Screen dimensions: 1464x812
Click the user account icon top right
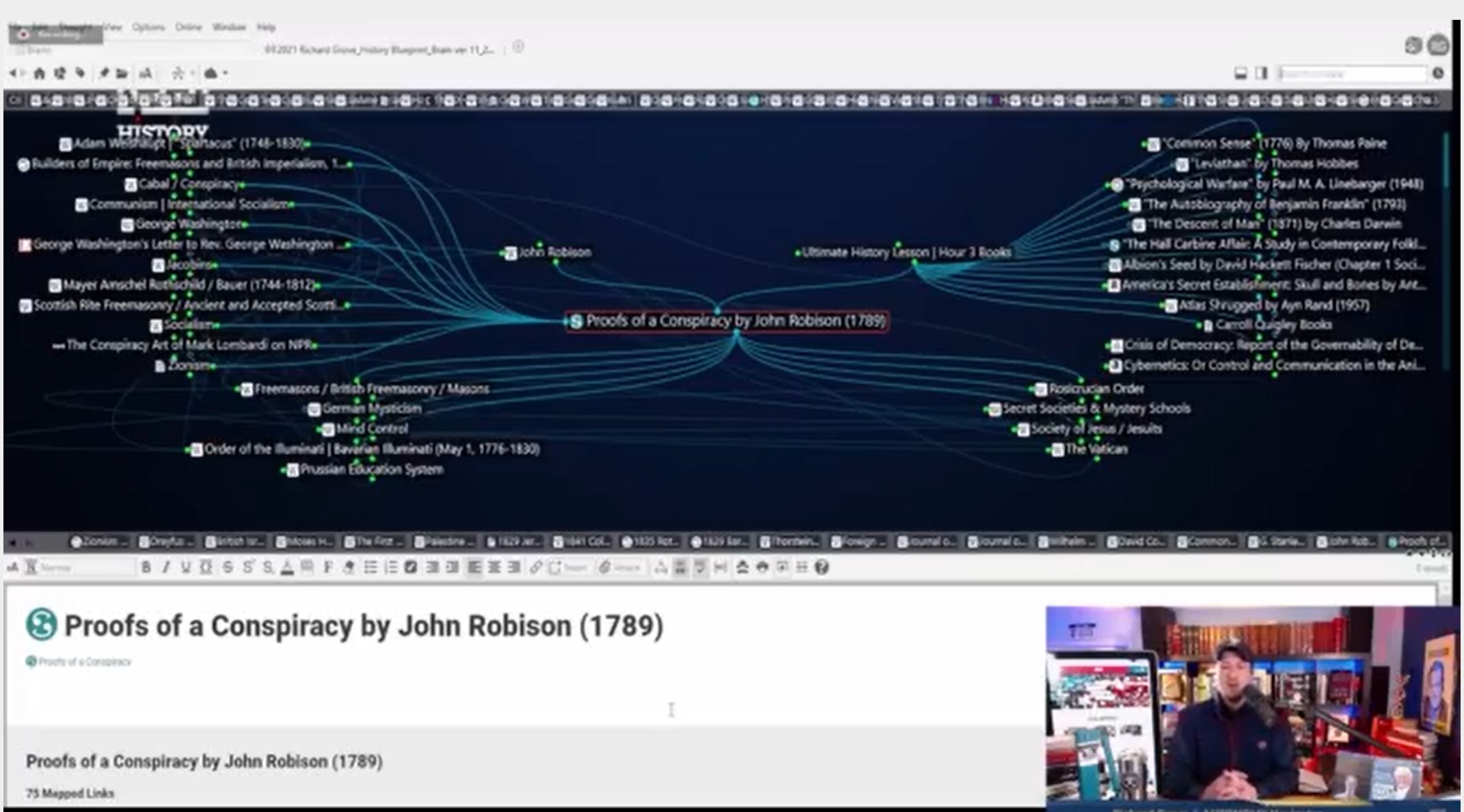(1438, 46)
